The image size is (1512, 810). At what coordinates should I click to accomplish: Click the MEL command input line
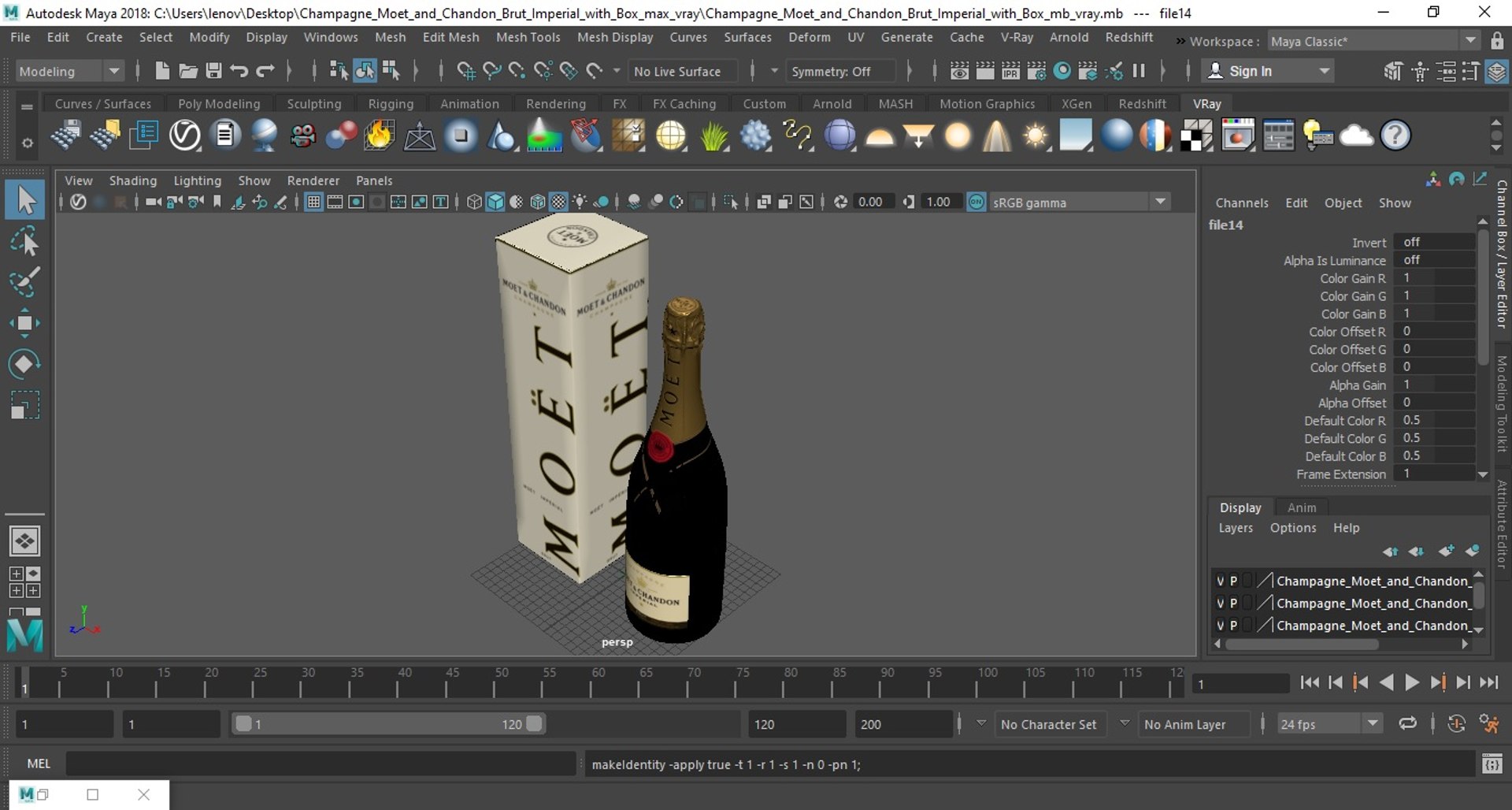coord(321,764)
